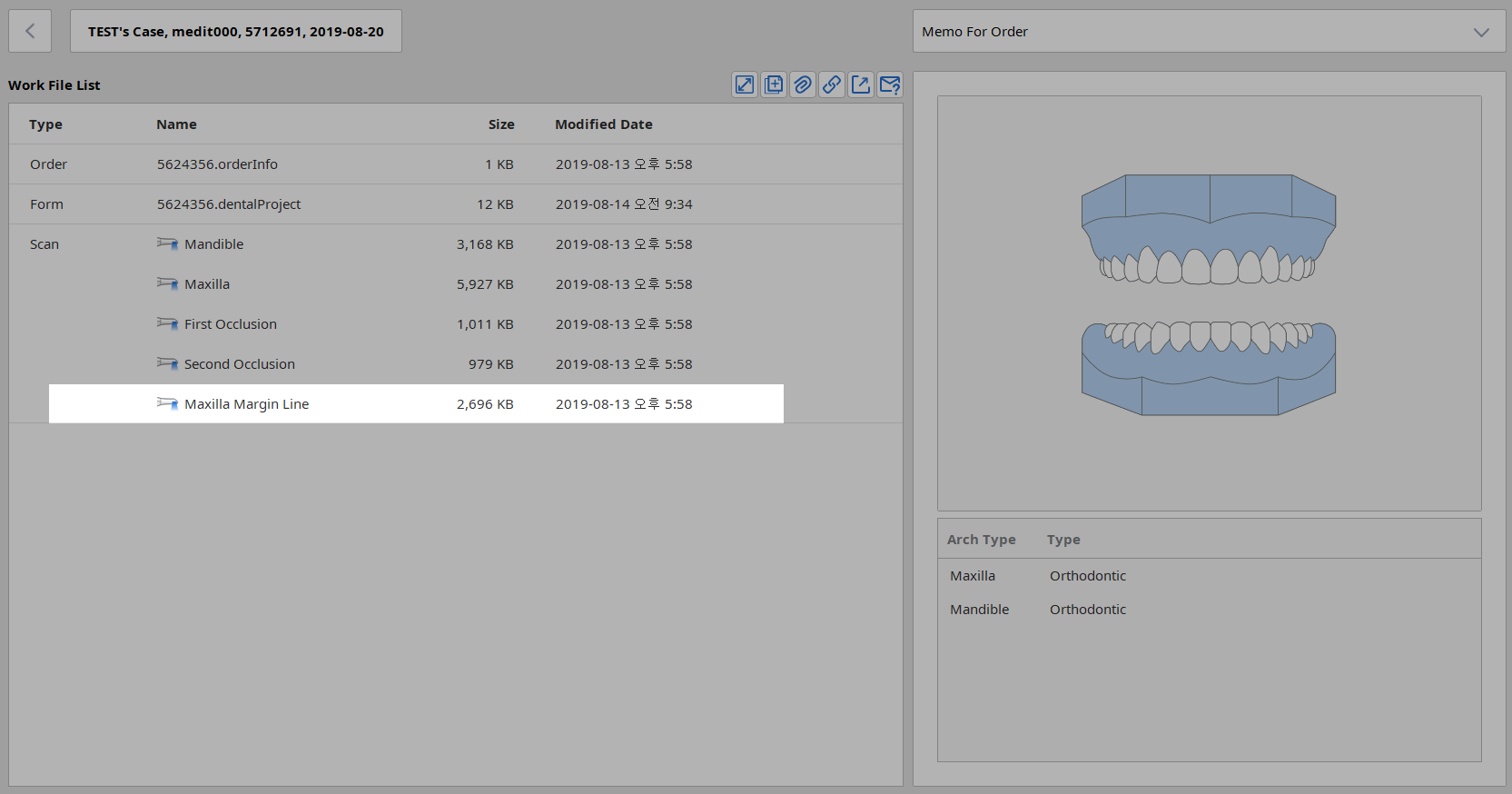Click the Mandible arch type row
Screen dimensions: 1512x794
coord(1210,610)
